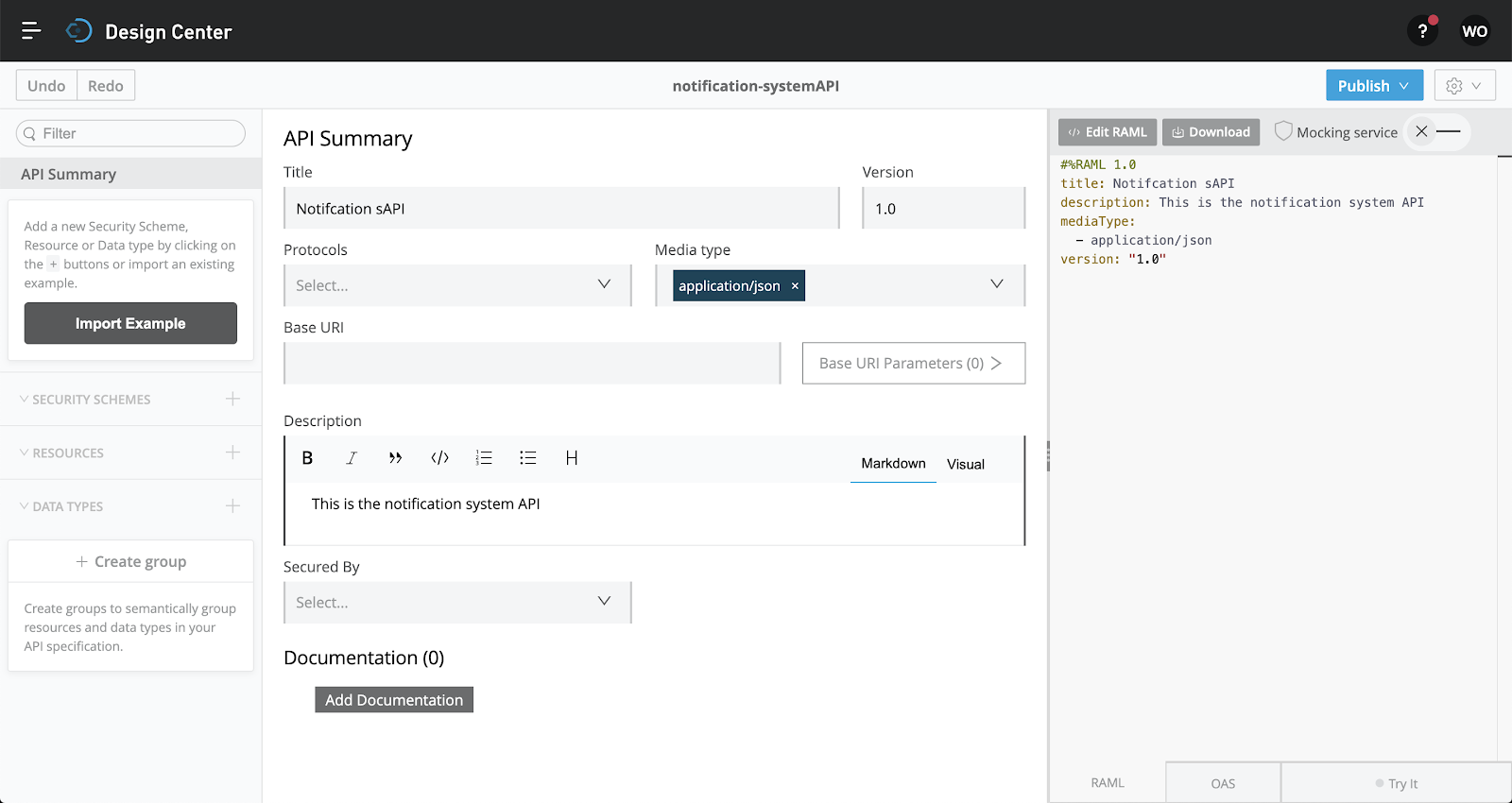Click the Add Documentation button

tap(394, 700)
